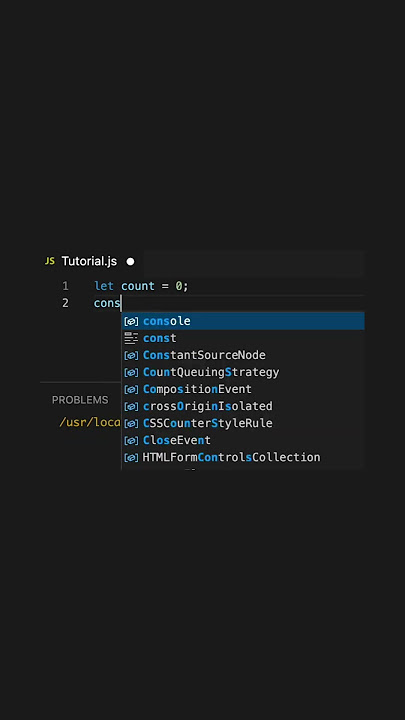The width and height of the screenshot is (405, 720).
Task: Click the icon next to crossOriginIsolated
Action: 131,406
